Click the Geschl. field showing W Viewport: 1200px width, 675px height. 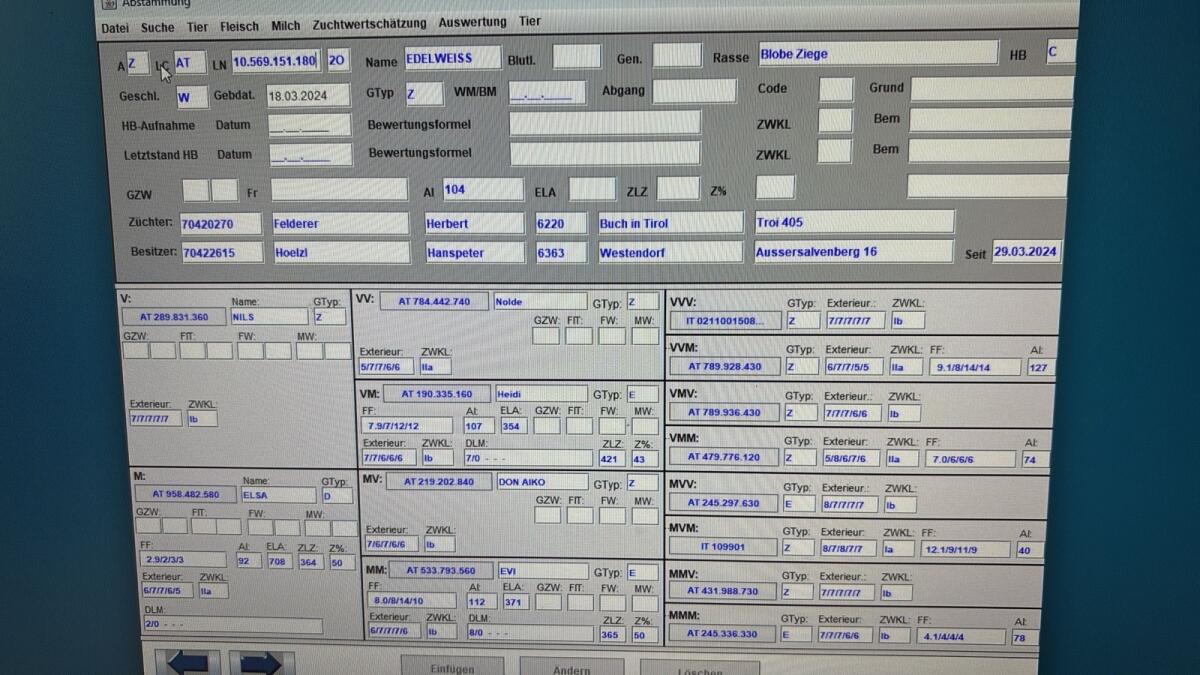[192, 98]
